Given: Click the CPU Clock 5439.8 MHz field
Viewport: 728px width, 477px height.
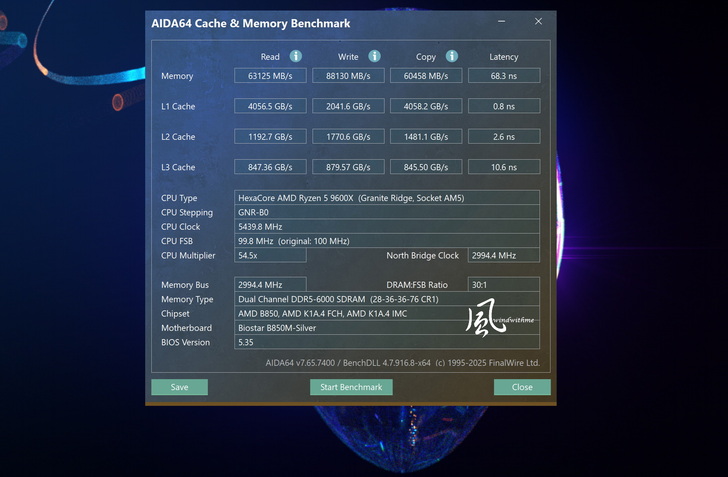Looking at the screenshot, I should coord(387,227).
